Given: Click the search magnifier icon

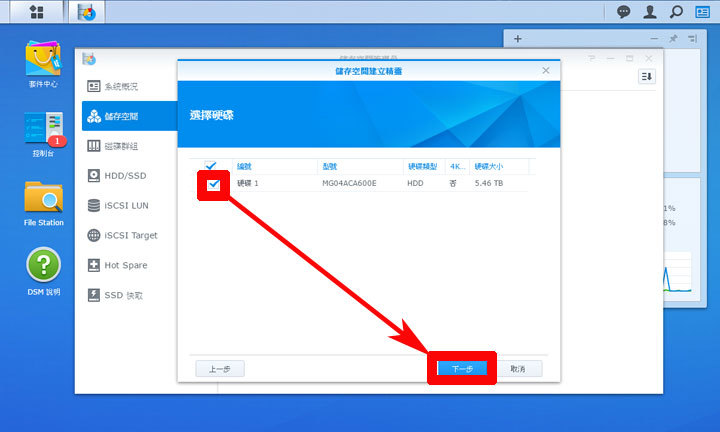Looking at the screenshot, I should [x=676, y=11].
